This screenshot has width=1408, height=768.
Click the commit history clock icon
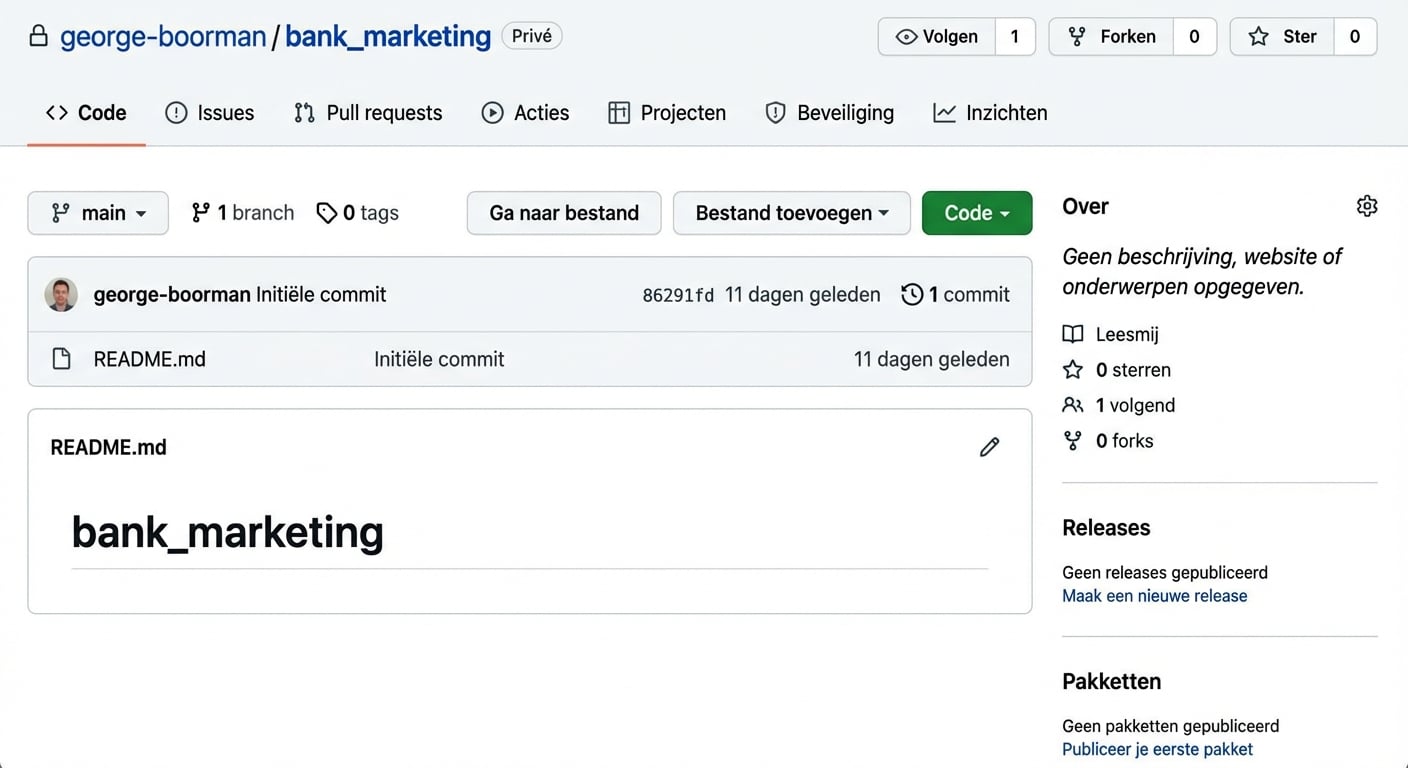pos(911,294)
